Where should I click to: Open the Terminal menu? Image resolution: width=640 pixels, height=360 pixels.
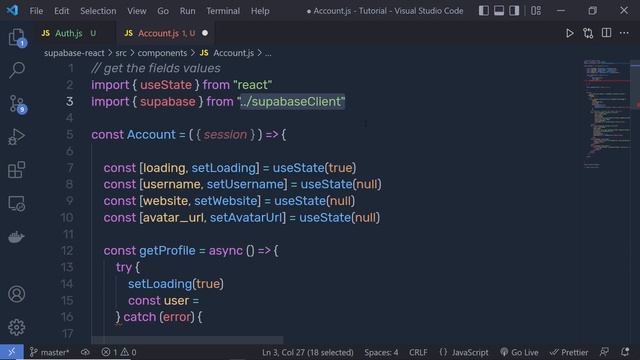223,11
